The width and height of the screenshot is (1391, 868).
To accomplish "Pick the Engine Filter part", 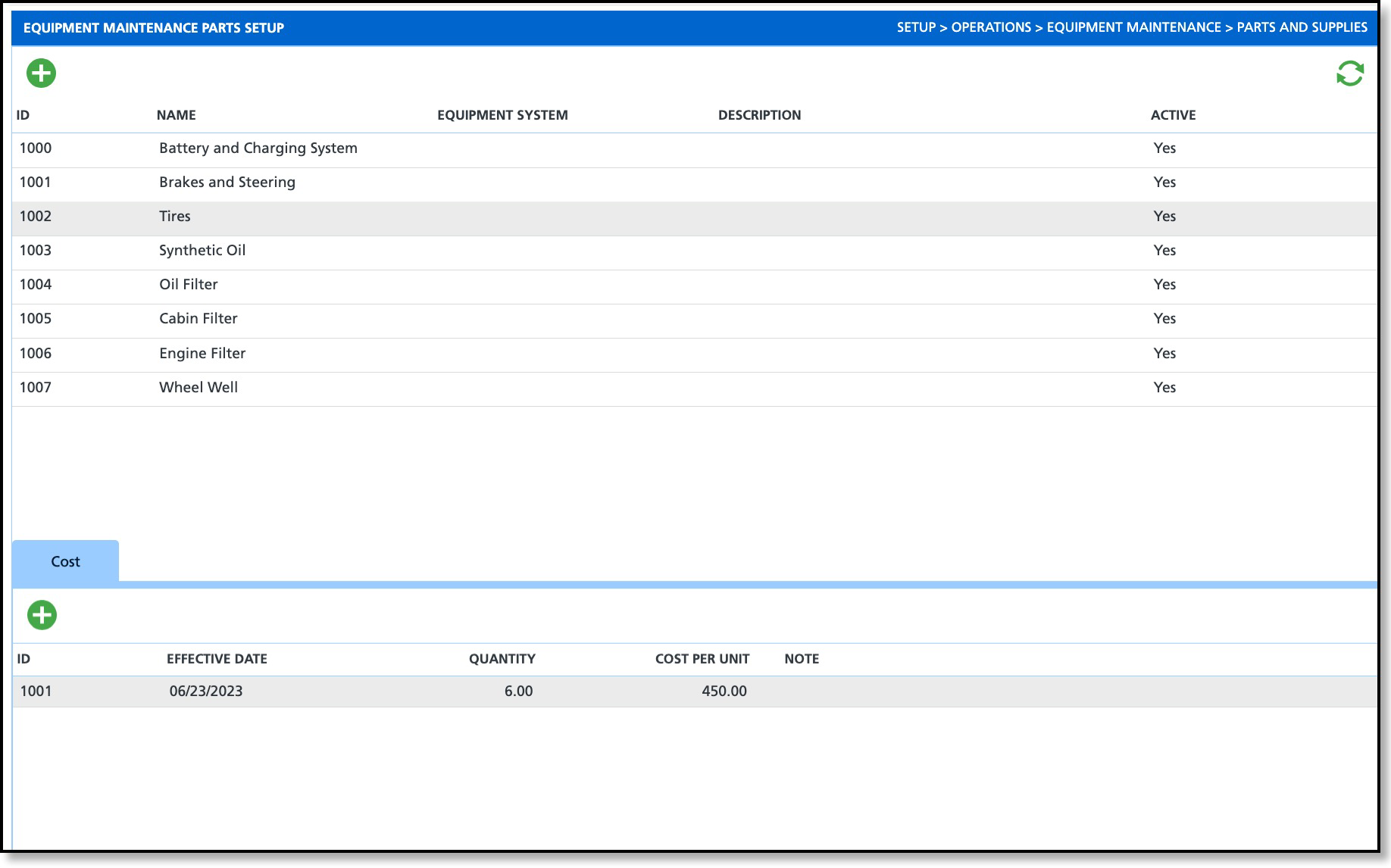I will click(694, 354).
